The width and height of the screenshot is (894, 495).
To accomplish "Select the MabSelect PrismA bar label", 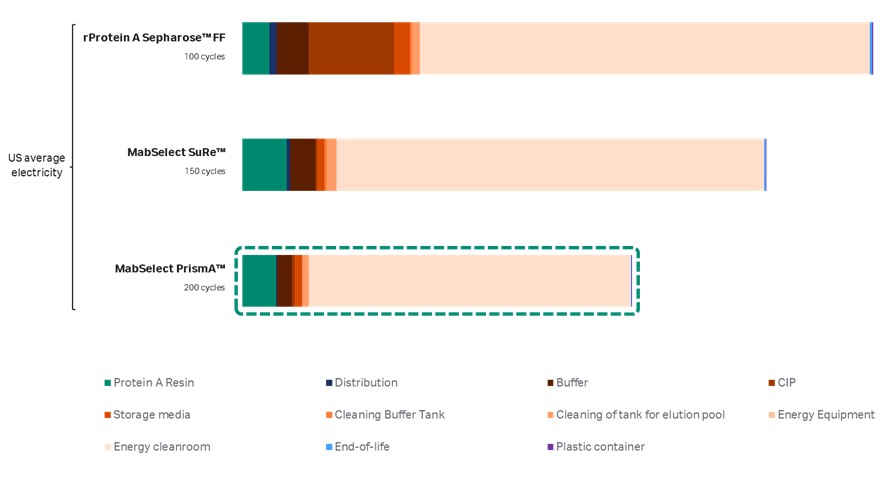I will [170, 268].
